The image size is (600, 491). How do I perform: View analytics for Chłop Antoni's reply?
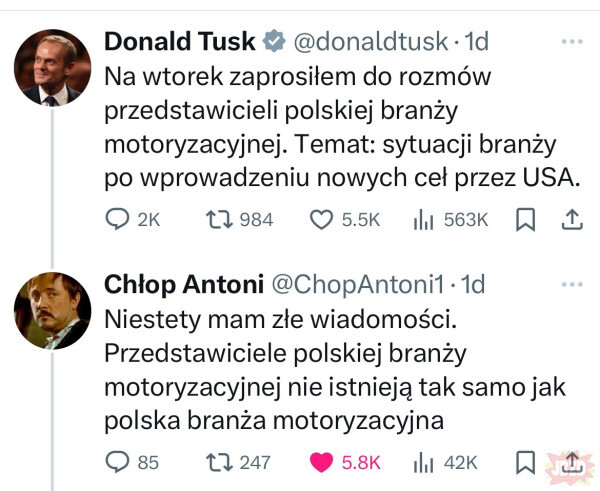pos(422,461)
